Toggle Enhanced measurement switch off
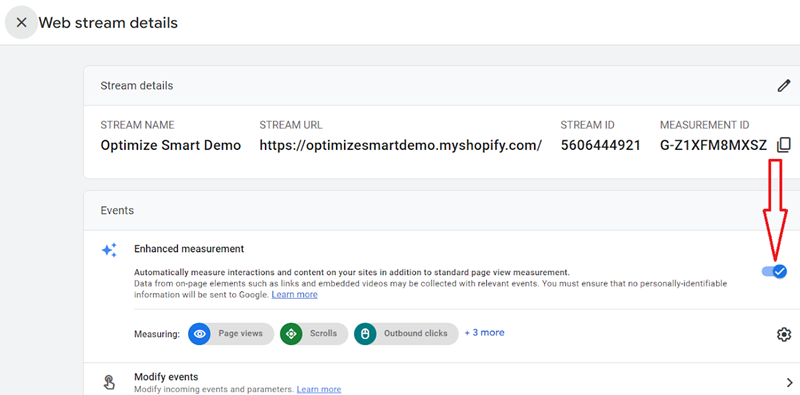 point(774,271)
